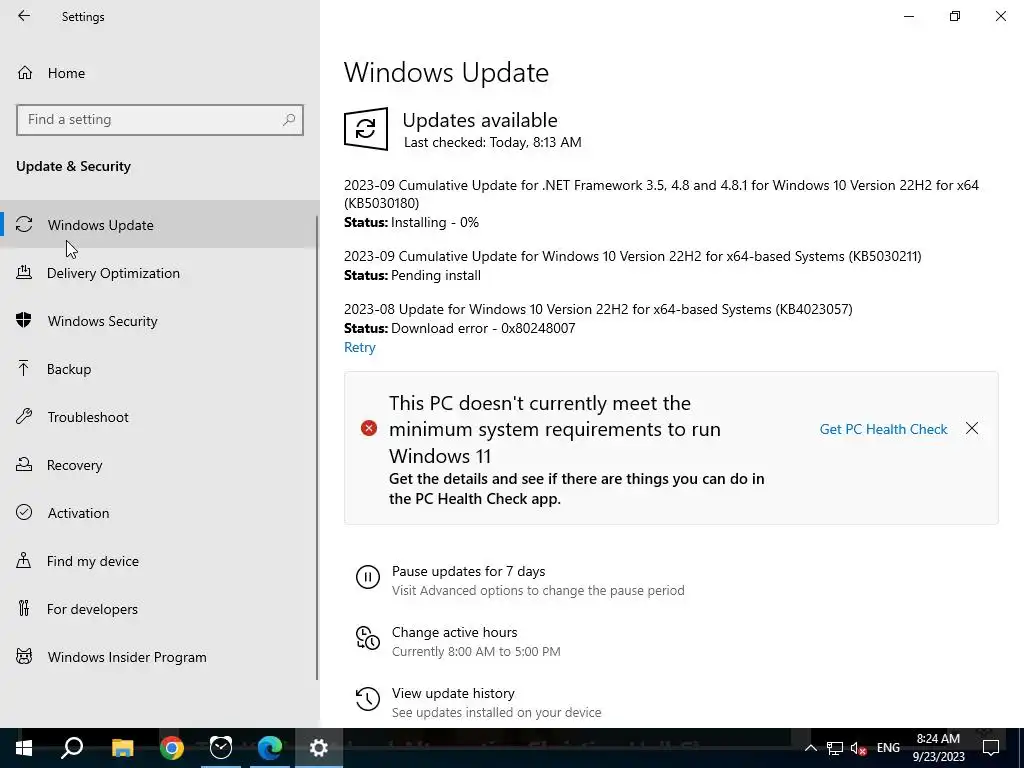Click the Recovery icon in sidebar
Screen dimensions: 1024x768
(24, 465)
